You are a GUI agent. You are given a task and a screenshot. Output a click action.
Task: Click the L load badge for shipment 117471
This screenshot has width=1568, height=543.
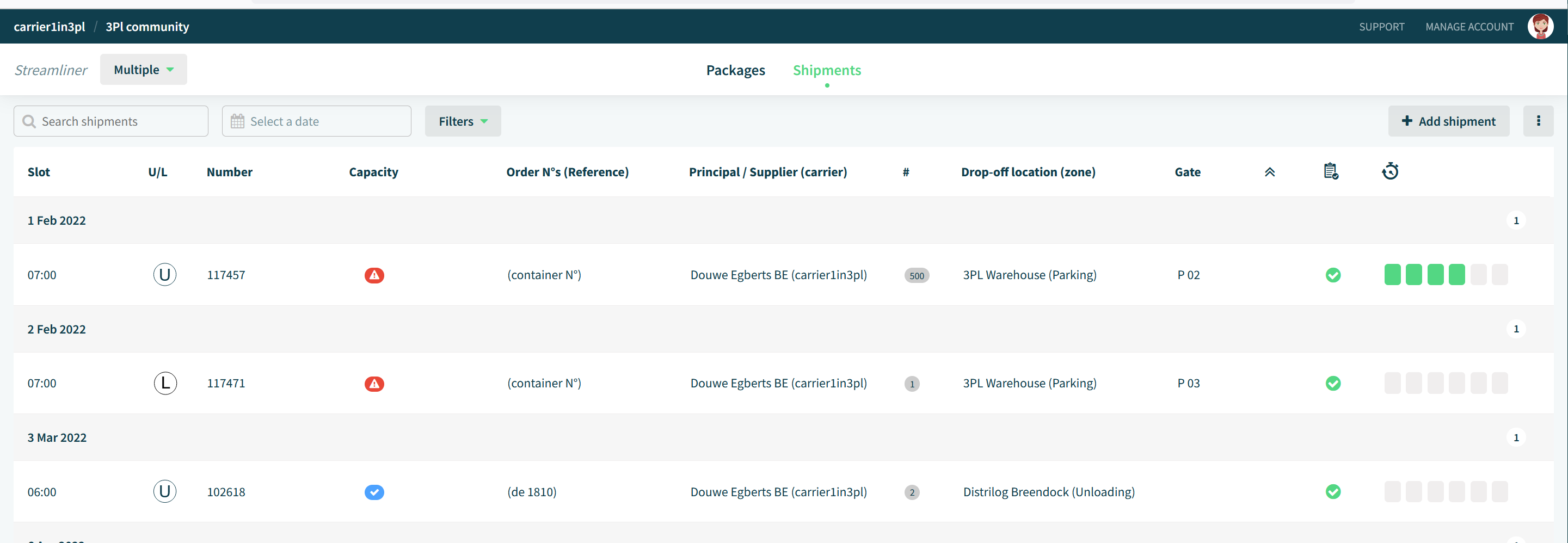point(165,383)
